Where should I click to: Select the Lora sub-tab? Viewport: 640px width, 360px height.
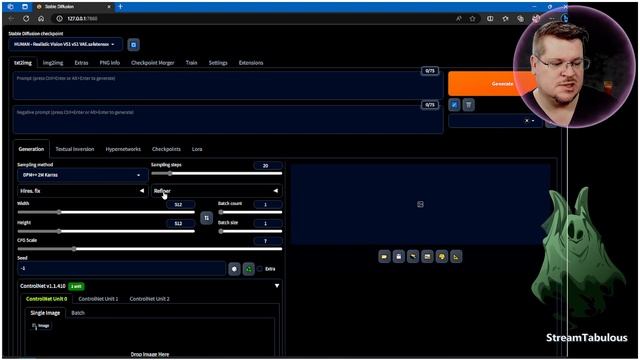click(x=197, y=149)
